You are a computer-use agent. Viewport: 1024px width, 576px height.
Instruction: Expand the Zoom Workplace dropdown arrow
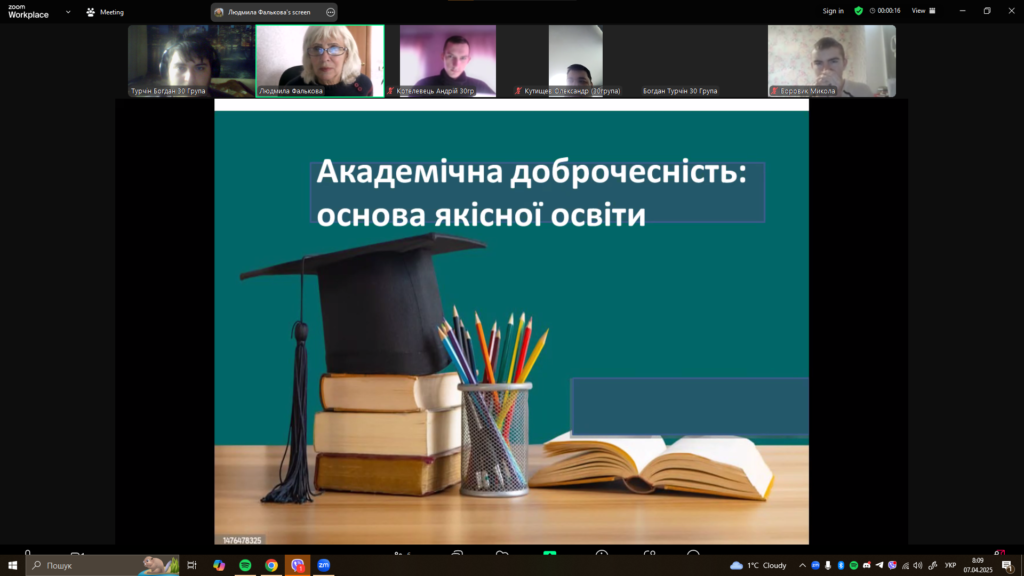point(67,12)
